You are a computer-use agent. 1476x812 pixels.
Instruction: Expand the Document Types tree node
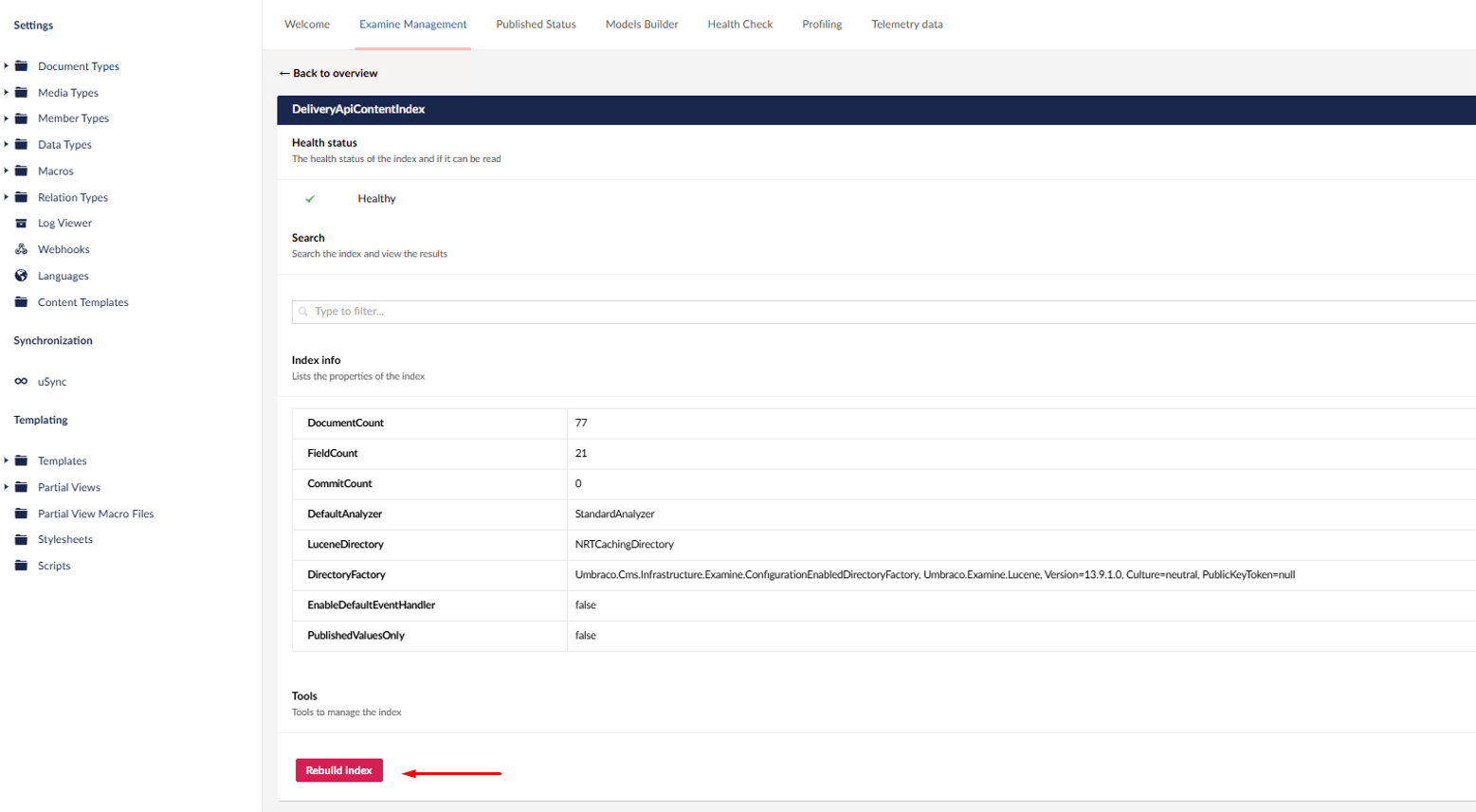pyautogui.click(x=6, y=66)
